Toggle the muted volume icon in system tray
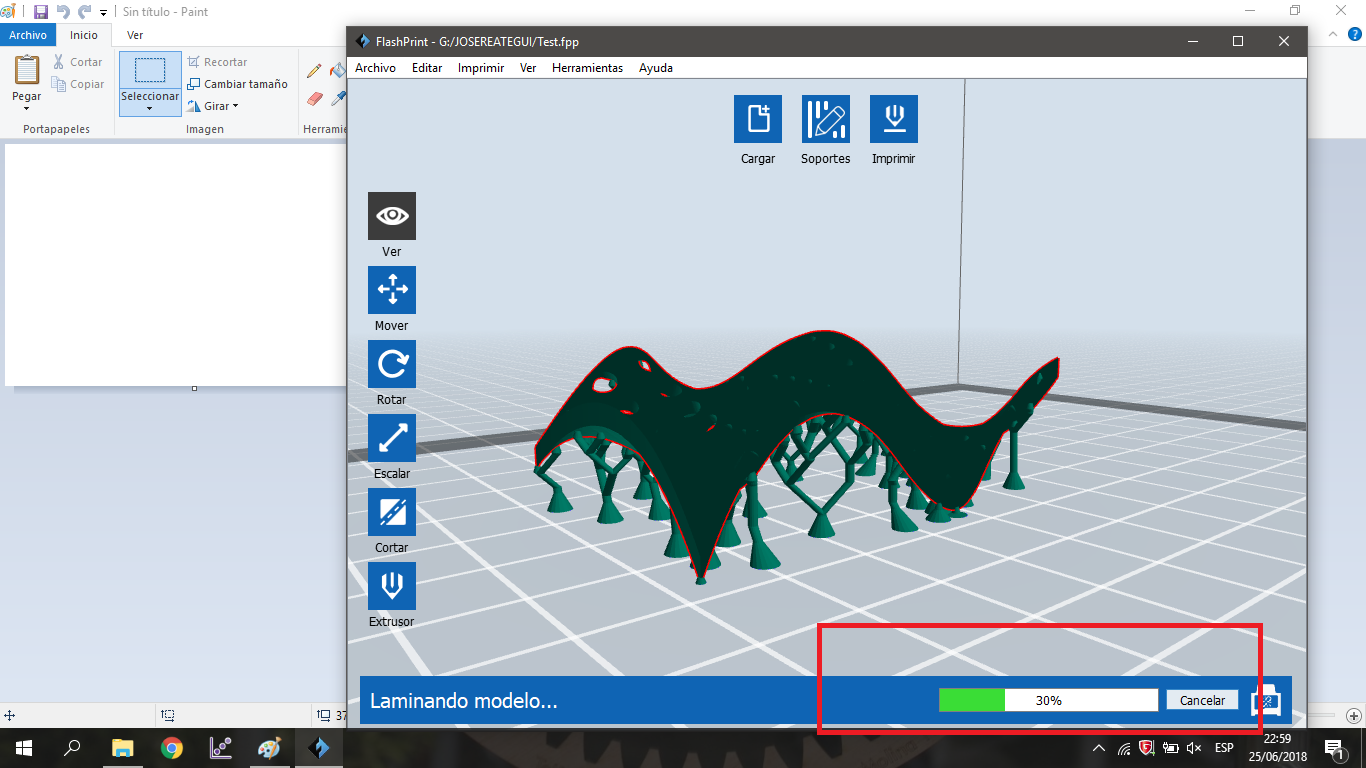The image size is (1366, 768). coord(1193,748)
